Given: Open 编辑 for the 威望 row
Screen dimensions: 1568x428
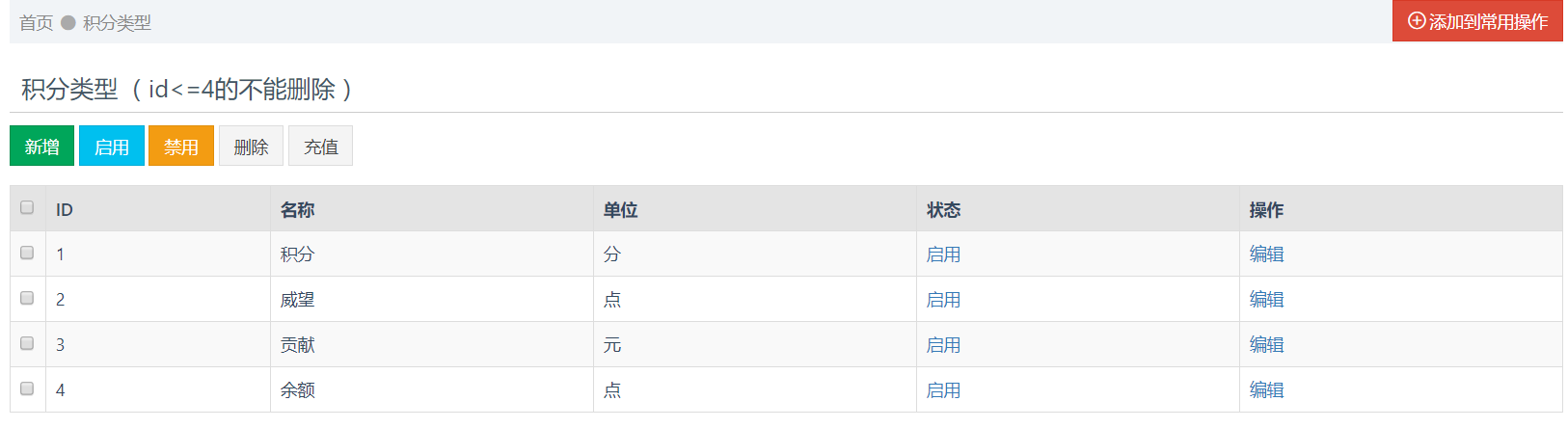Looking at the screenshot, I should click(1266, 299).
